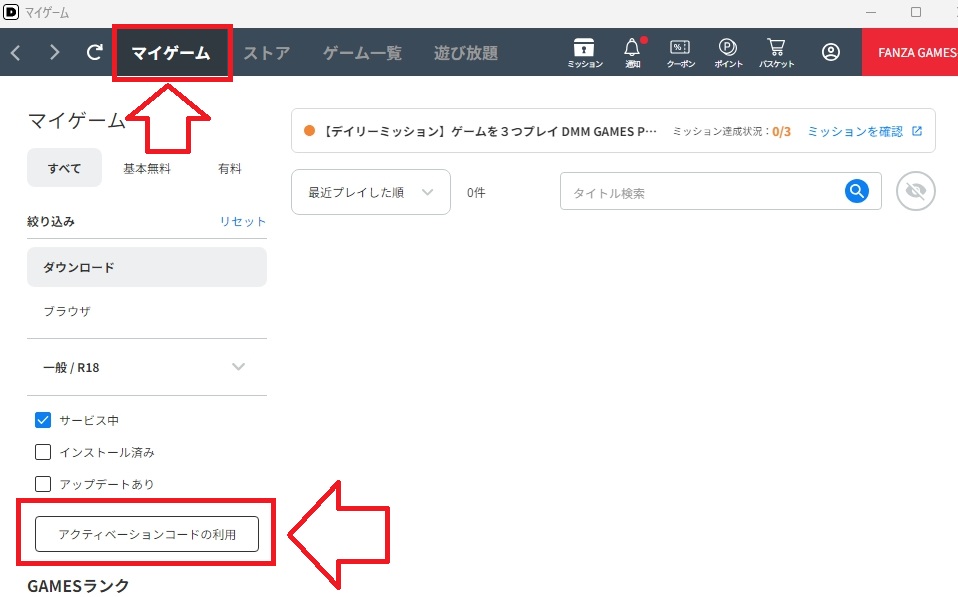Open the external link icon beside ミッションを確認
This screenshot has width=958, height=597.
[916, 131]
